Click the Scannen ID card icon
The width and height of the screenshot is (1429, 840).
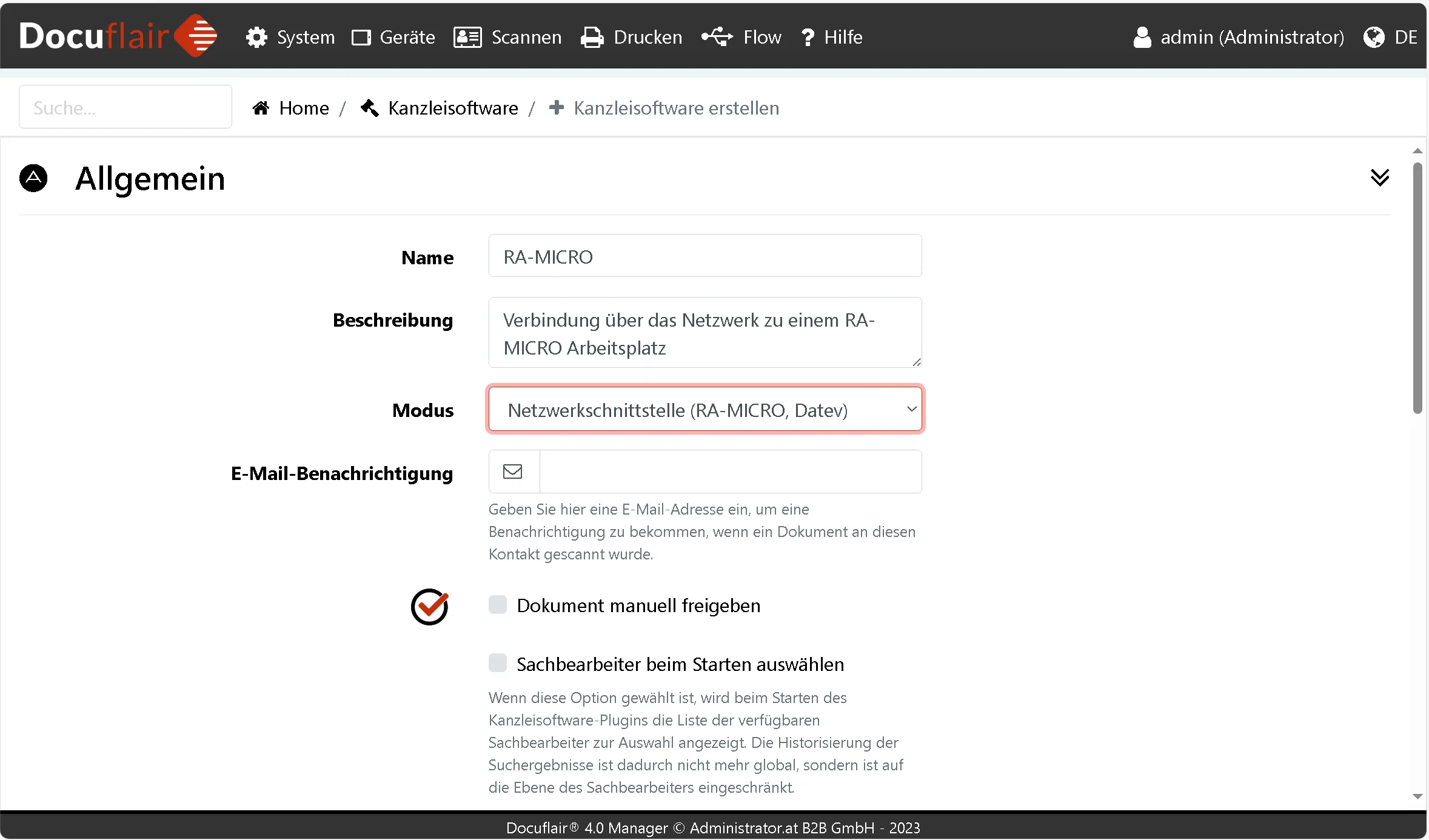point(467,37)
